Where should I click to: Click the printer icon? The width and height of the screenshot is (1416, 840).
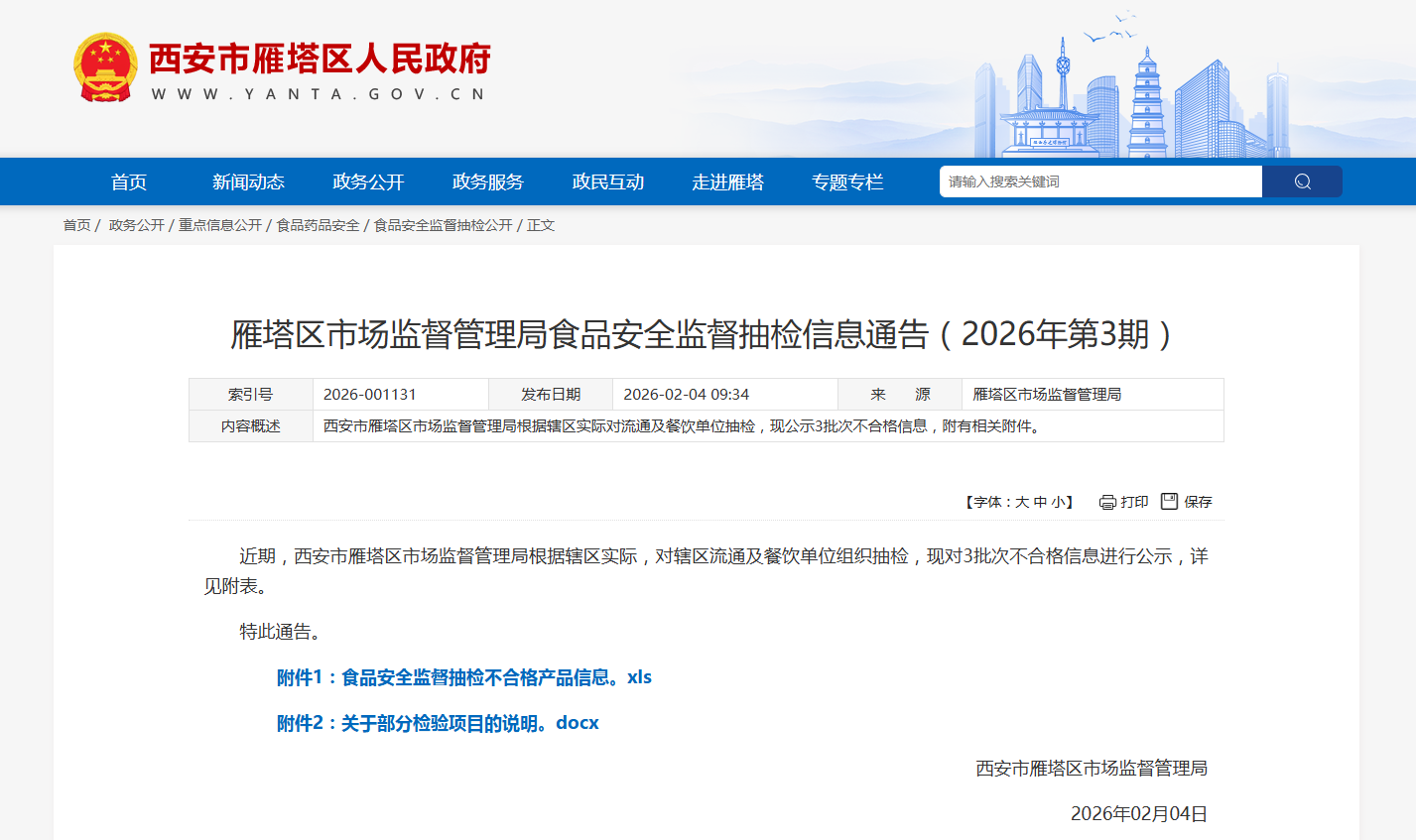1107,502
